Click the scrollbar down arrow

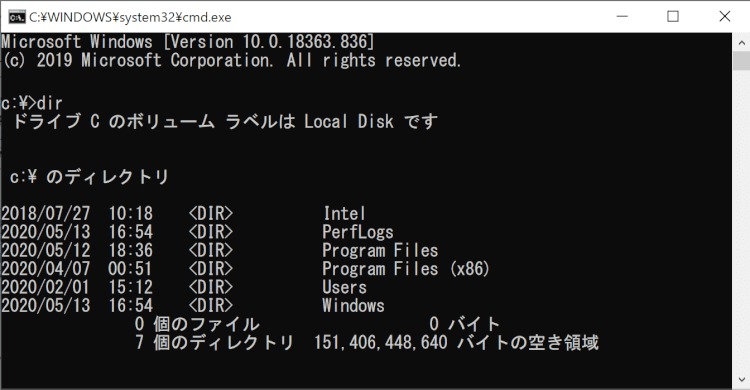click(x=741, y=380)
